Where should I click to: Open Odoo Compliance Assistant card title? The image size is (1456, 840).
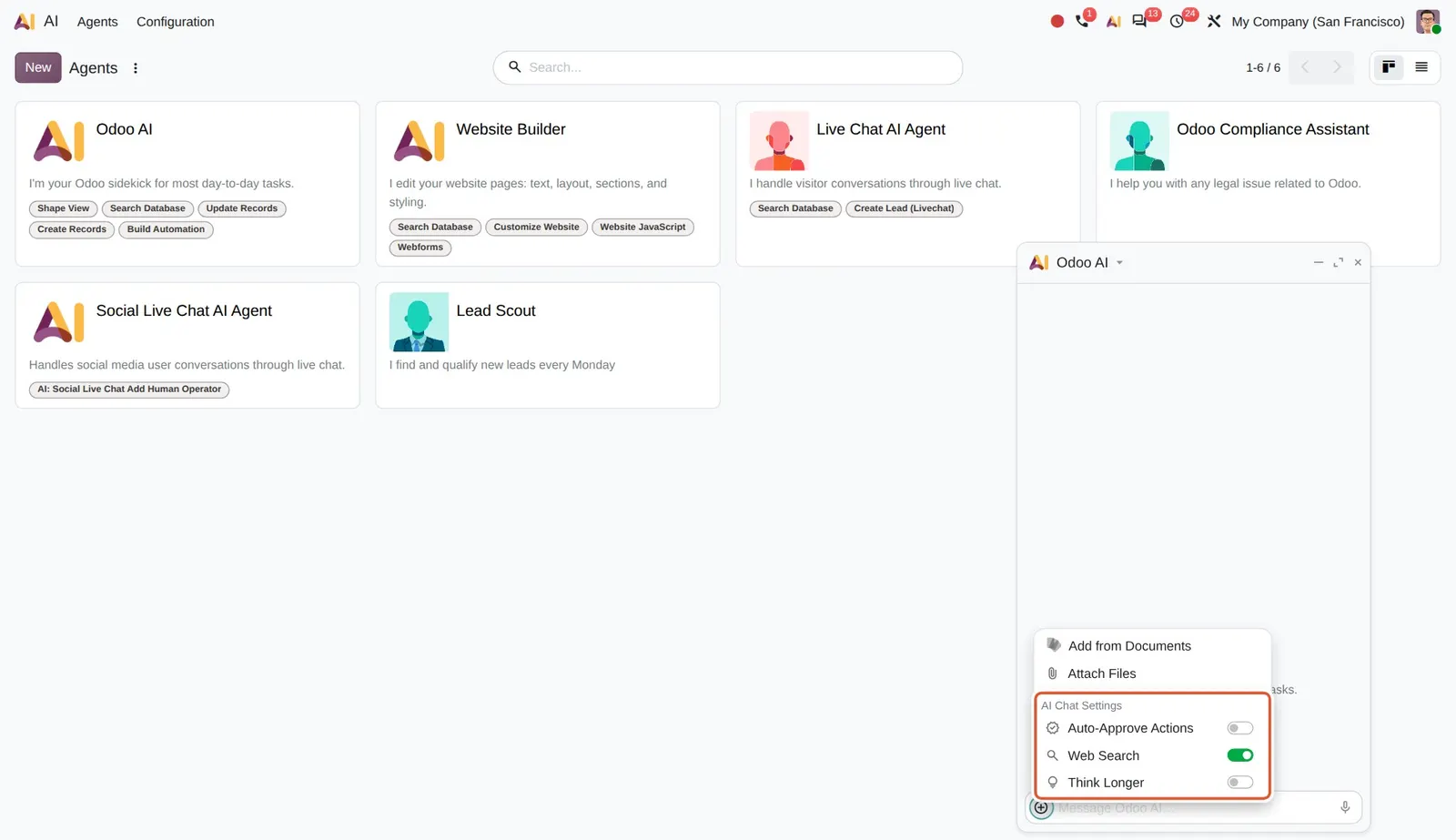coord(1272,129)
